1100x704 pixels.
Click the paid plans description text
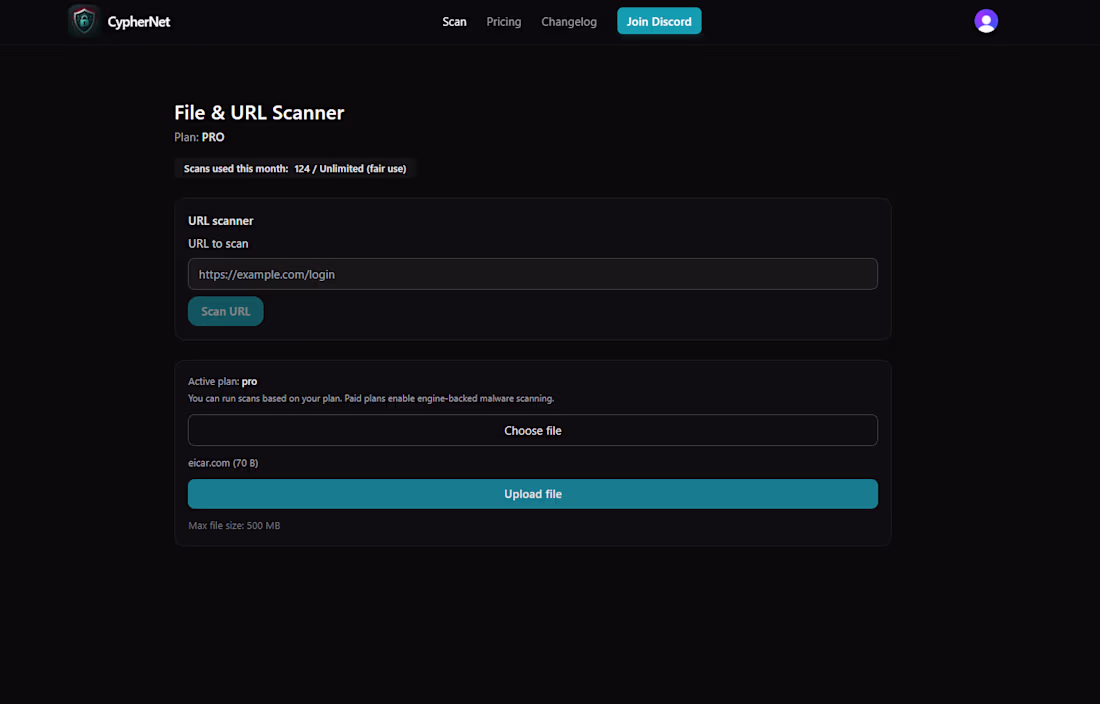(371, 398)
